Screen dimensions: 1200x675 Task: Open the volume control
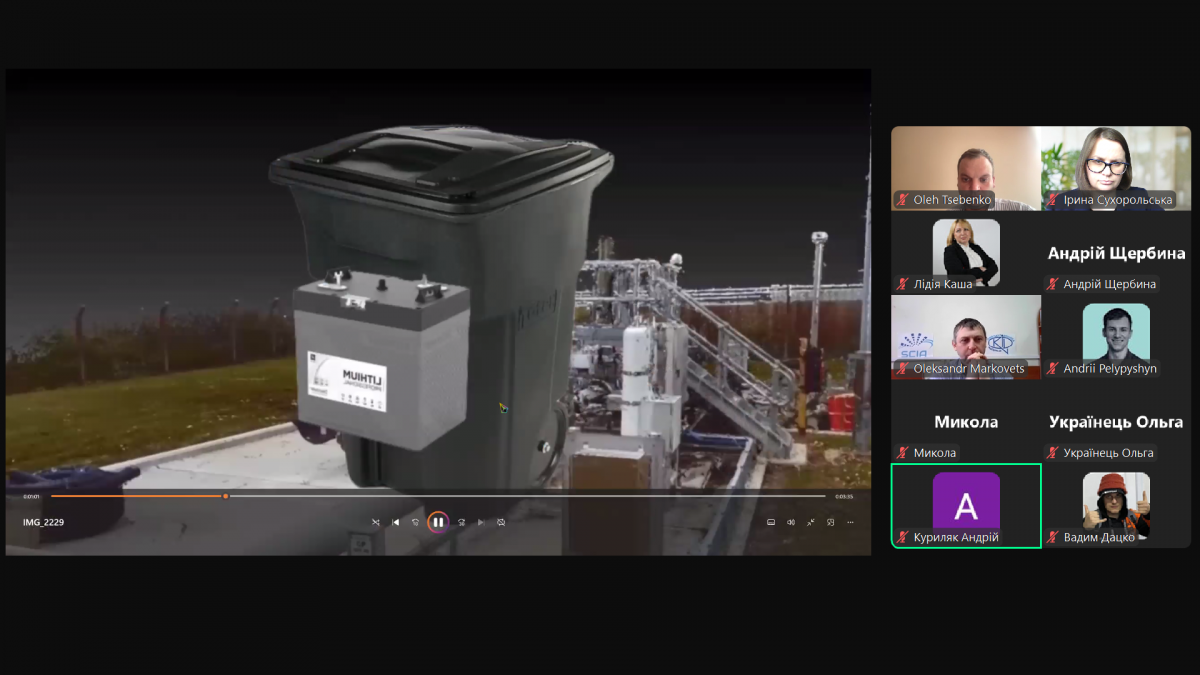point(791,522)
